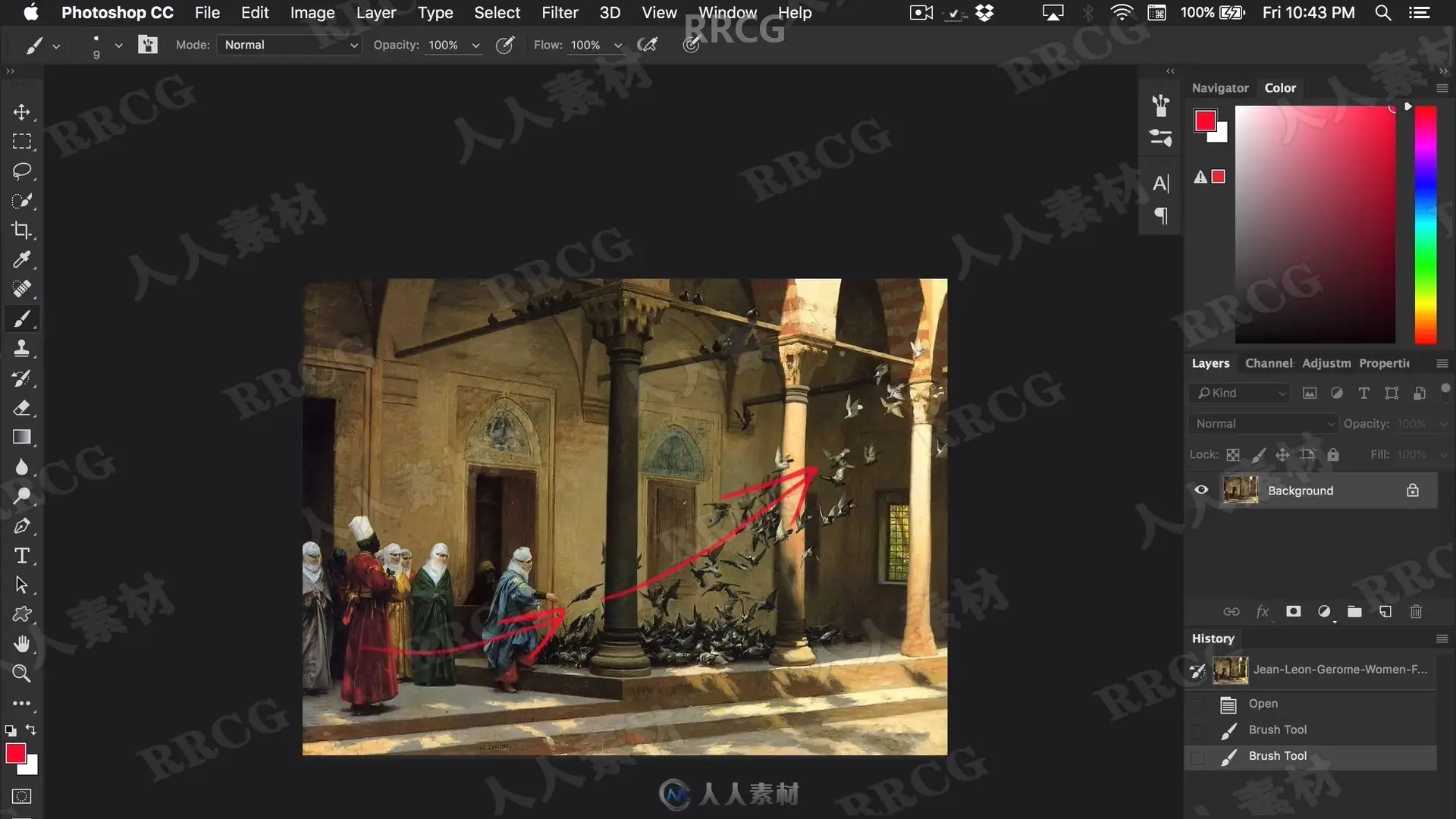Open the Brush Settings panel button
Image resolution: width=1456 pixels, height=819 pixels.
(148, 45)
